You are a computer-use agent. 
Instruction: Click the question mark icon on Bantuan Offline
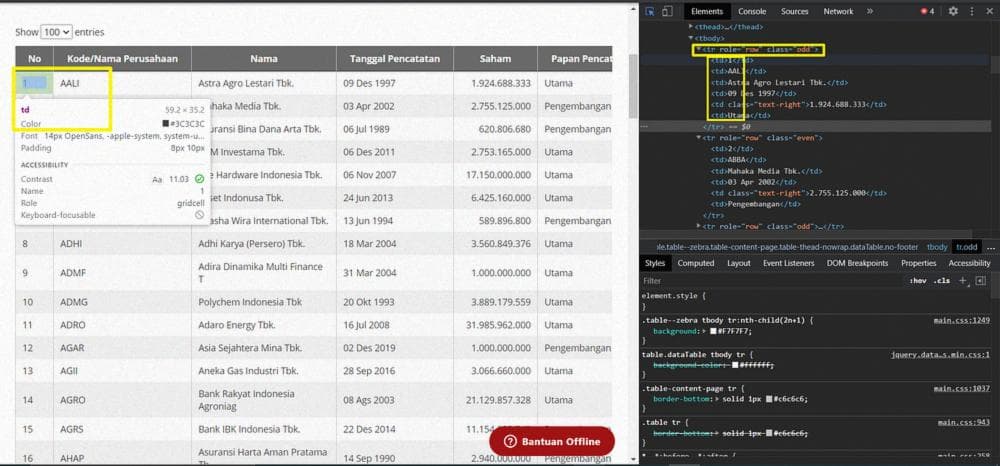click(x=510, y=442)
